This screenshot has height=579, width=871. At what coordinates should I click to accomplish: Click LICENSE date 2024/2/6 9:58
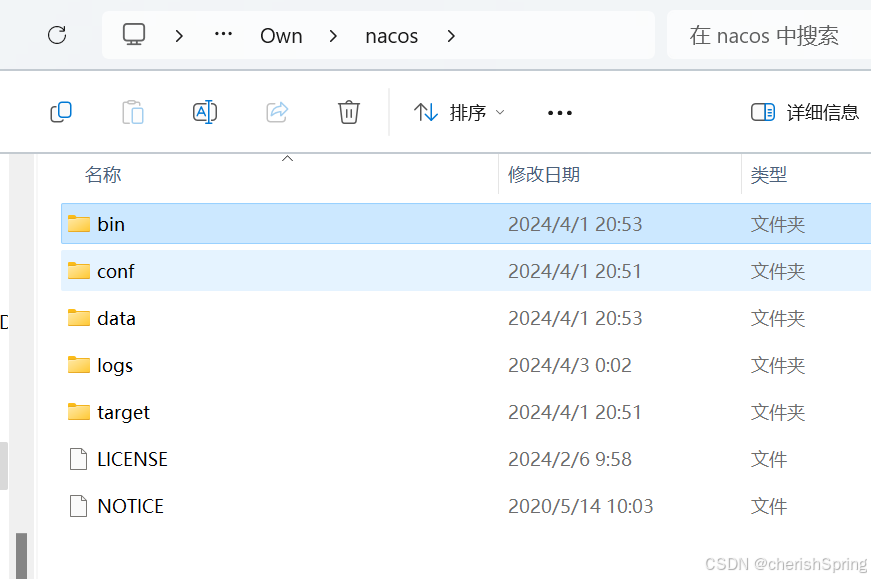tap(570, 459)
